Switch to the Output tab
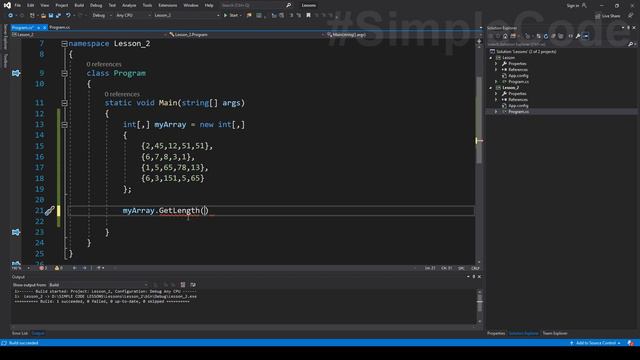Viewport: 640px width, 360px height. (38, 333)
